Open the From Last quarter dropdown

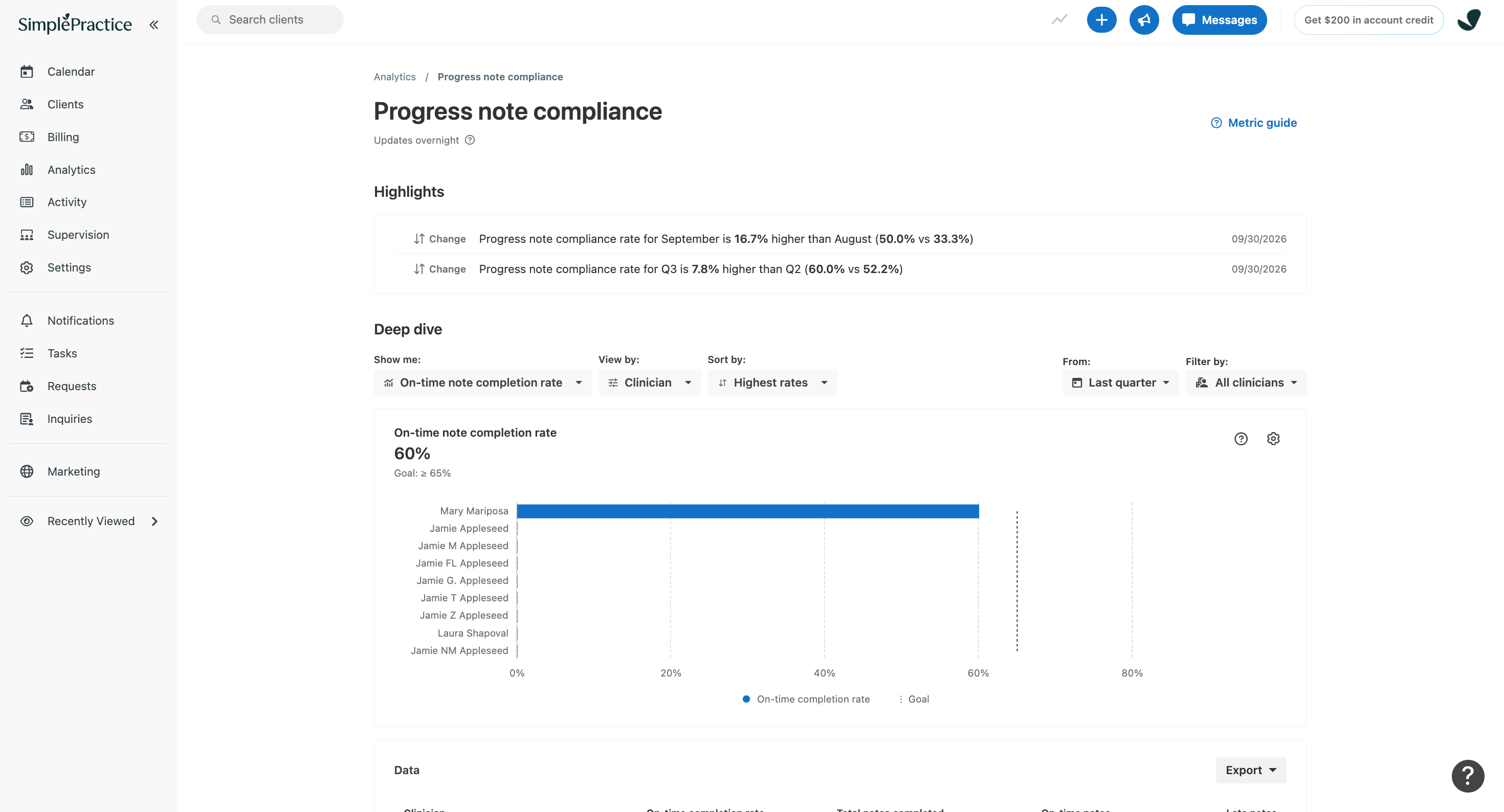pos(1120,383)
